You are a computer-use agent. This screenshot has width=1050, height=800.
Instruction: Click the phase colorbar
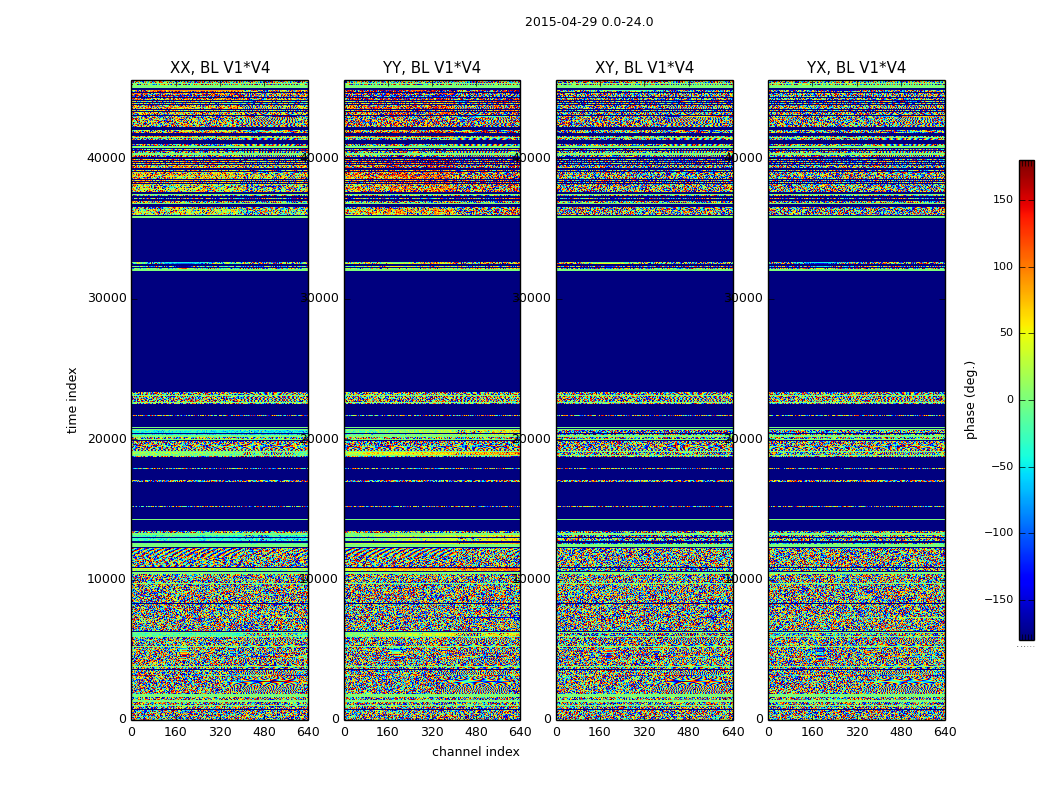(1026, 400)
